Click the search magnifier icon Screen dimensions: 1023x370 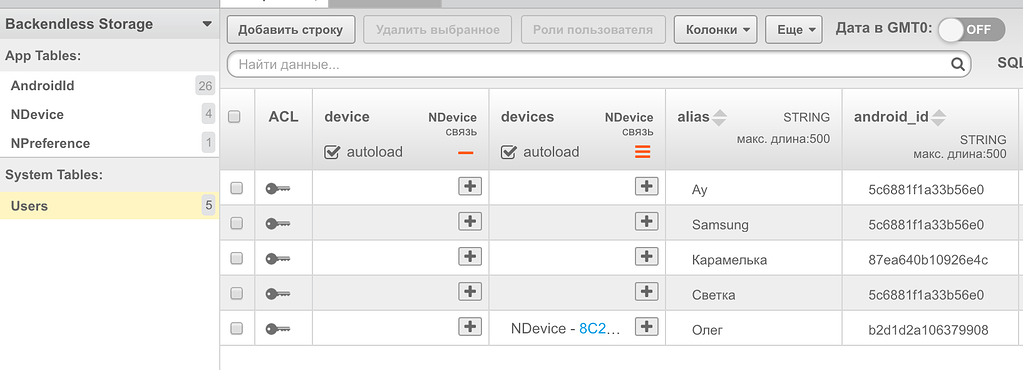pos(957,64)
